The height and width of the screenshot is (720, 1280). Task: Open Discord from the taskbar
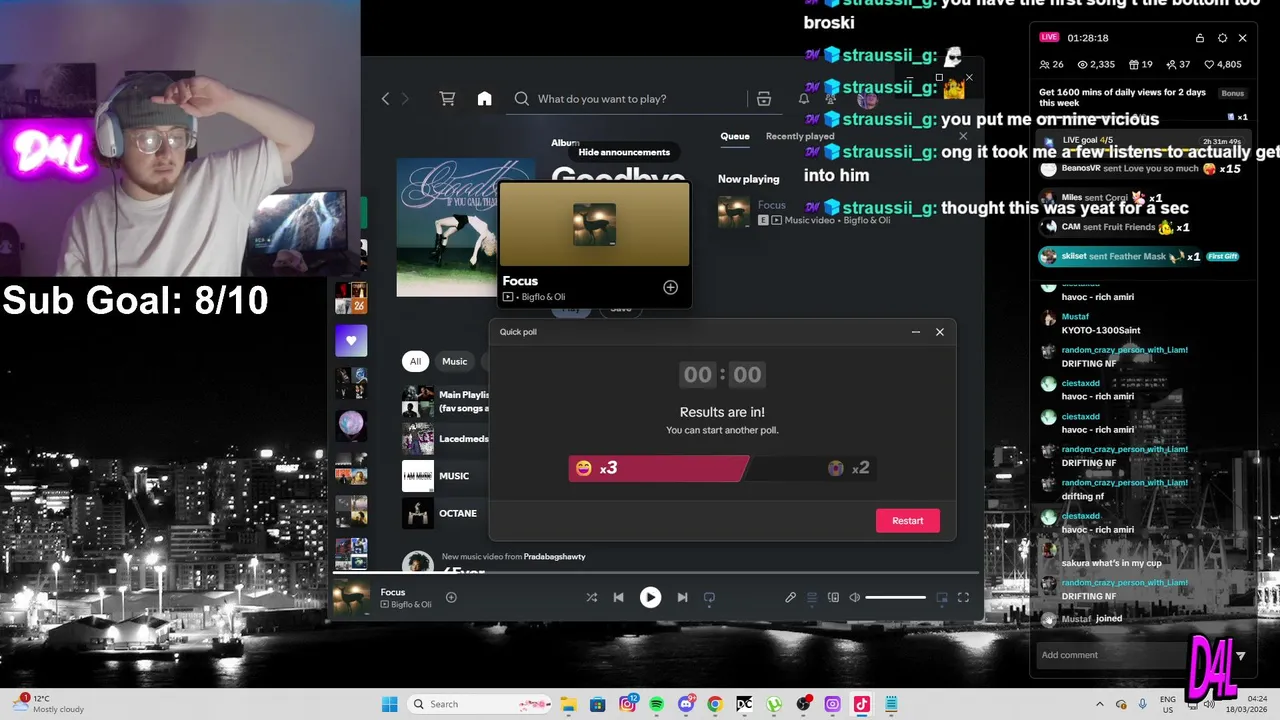tap(686, 704)
